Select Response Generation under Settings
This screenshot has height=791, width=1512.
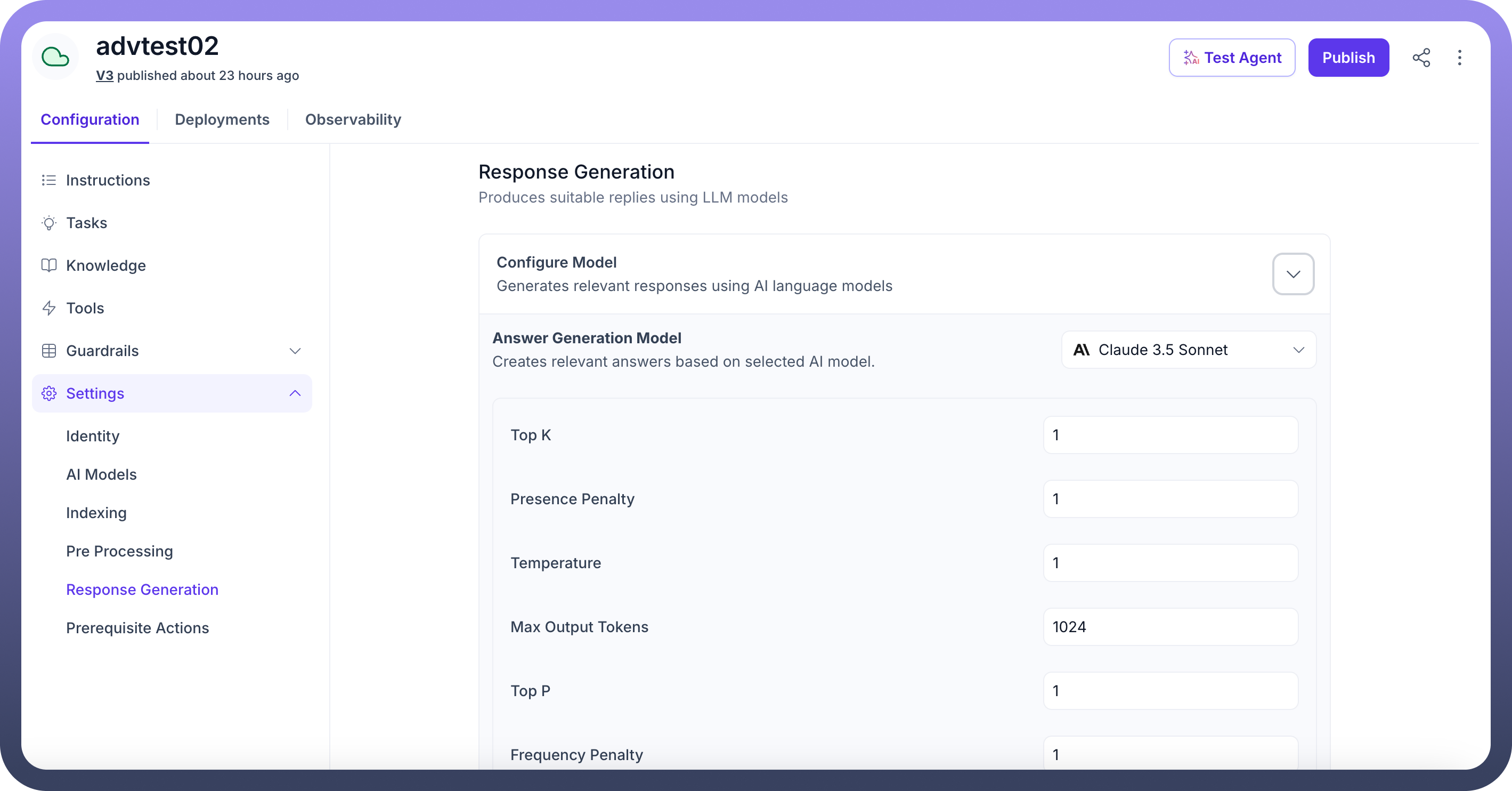142,590
